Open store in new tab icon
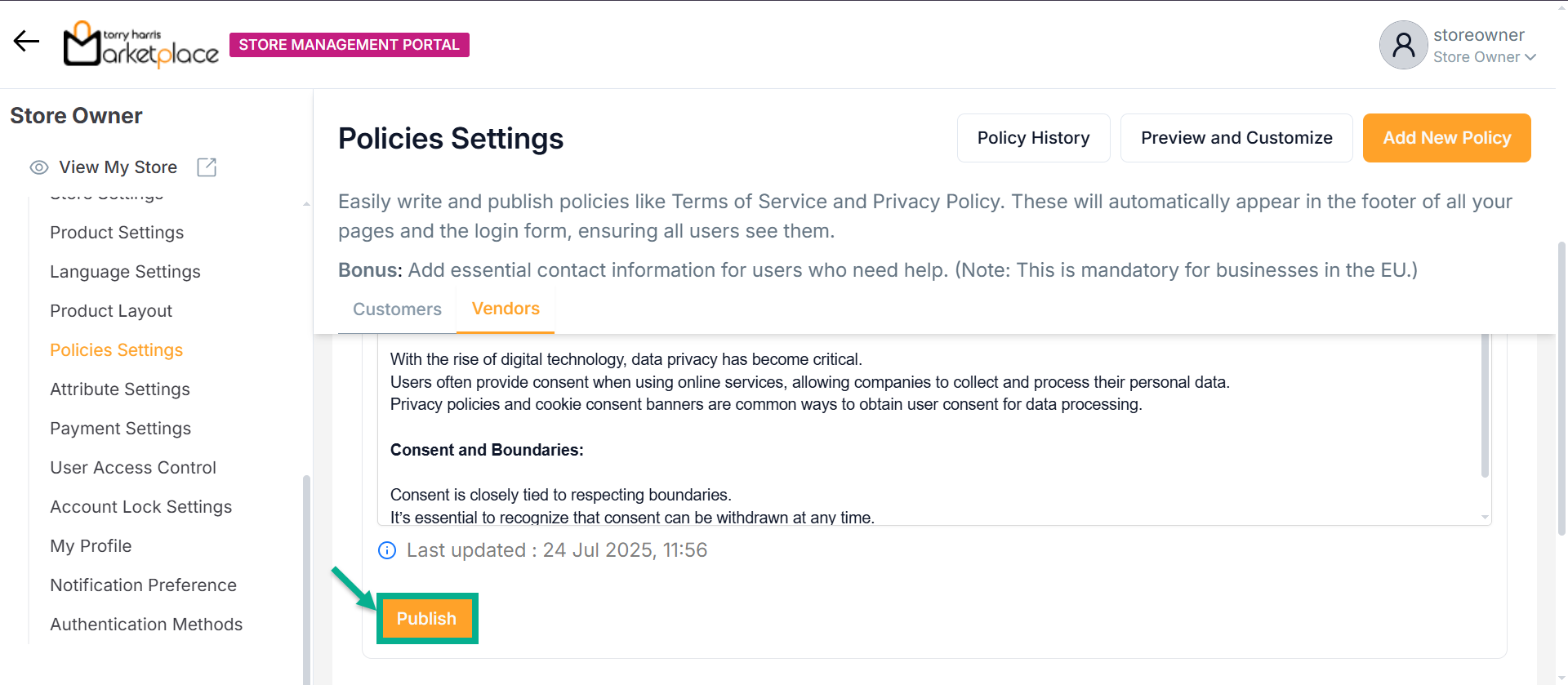Viewport: 1568px width, 685px height. point(207,167)
